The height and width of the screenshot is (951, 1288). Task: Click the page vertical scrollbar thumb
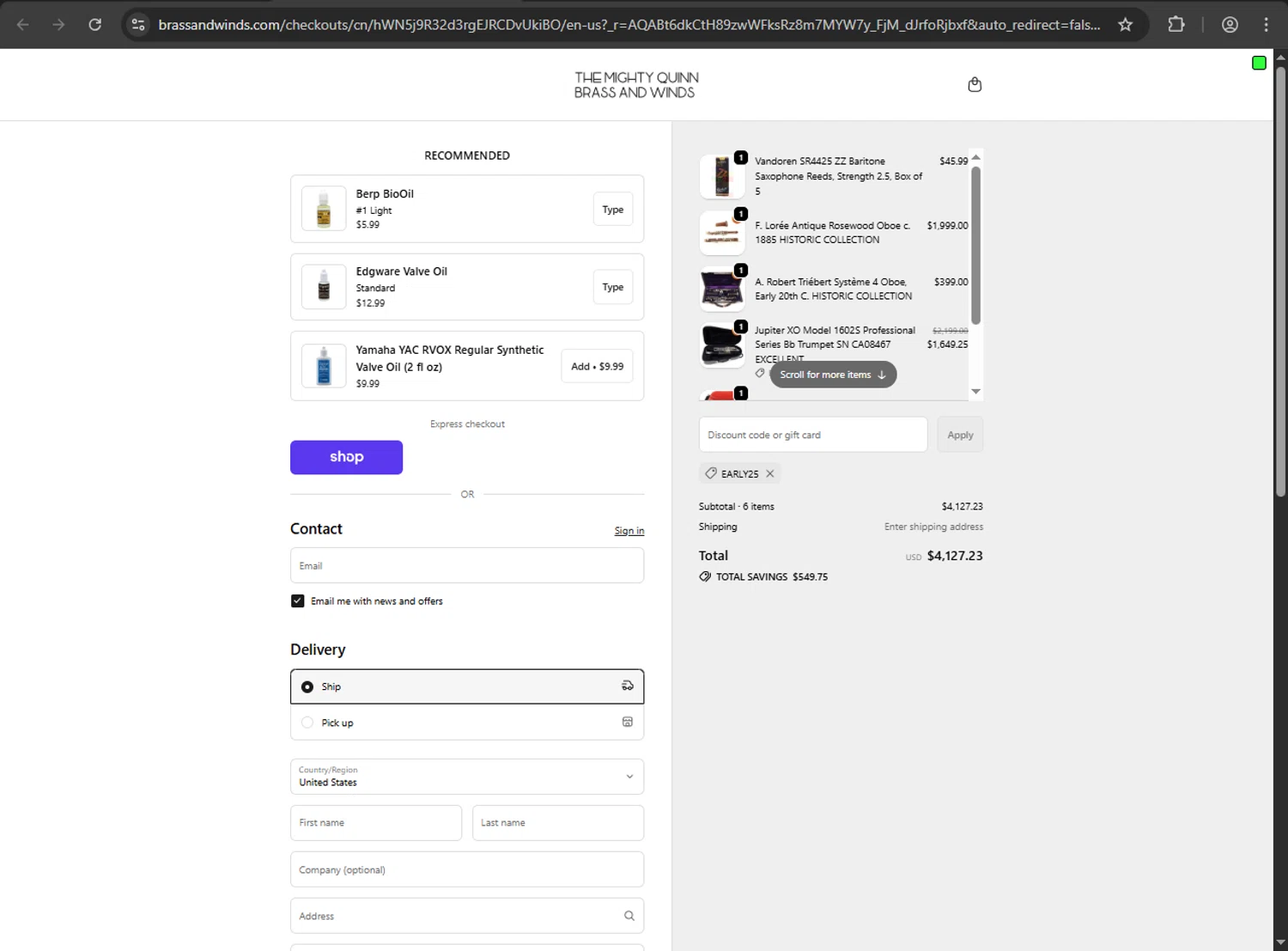point(1280,281)
